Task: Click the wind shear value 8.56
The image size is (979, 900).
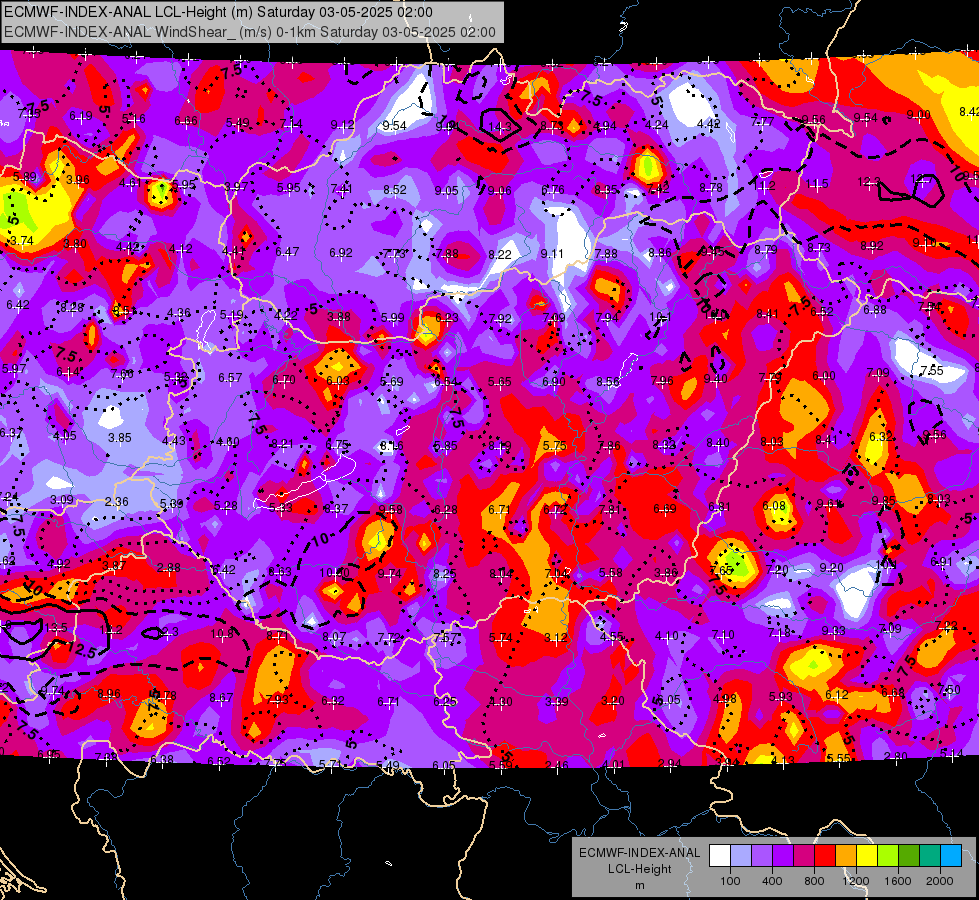Action: pos(608,382)
